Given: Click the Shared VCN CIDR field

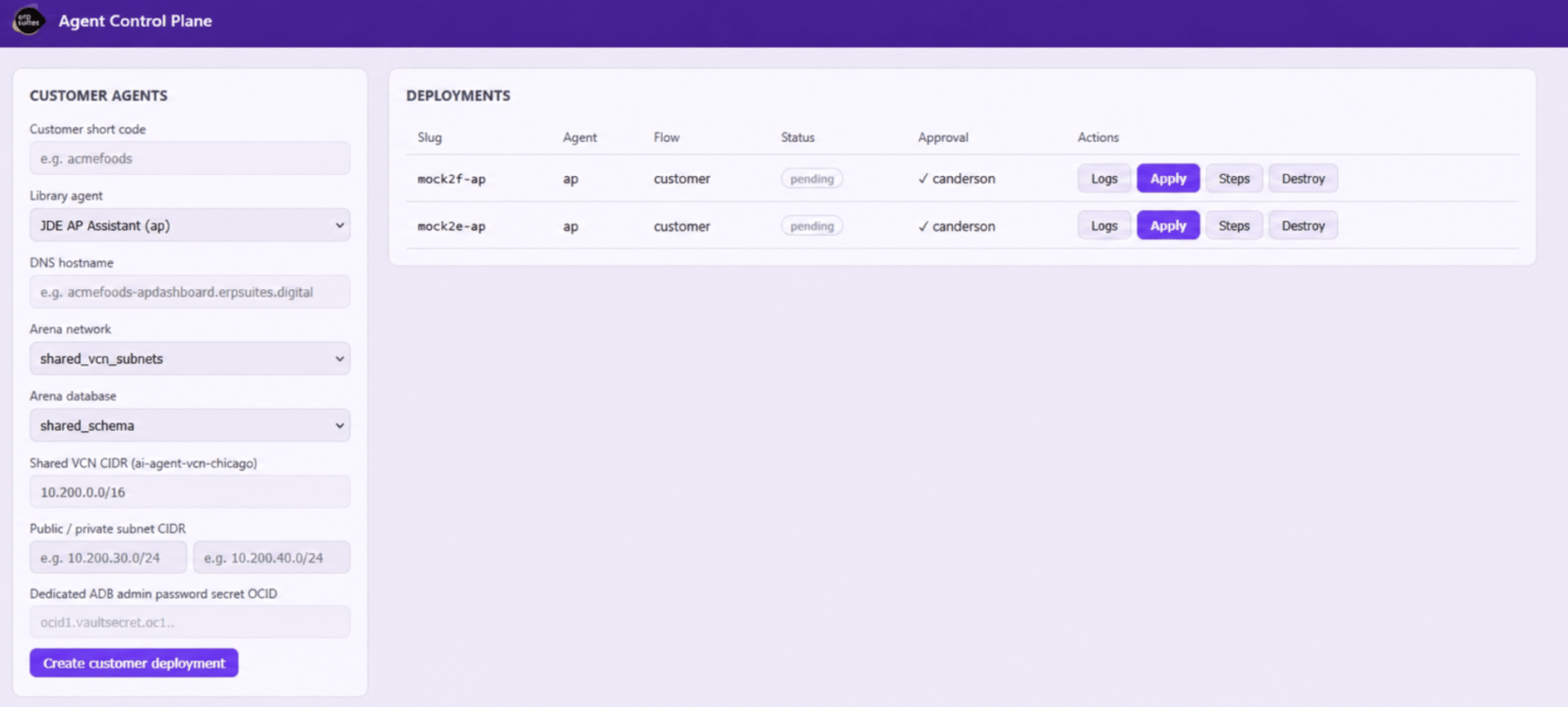Looking at the screenshot, I should [x=190, y=492].
